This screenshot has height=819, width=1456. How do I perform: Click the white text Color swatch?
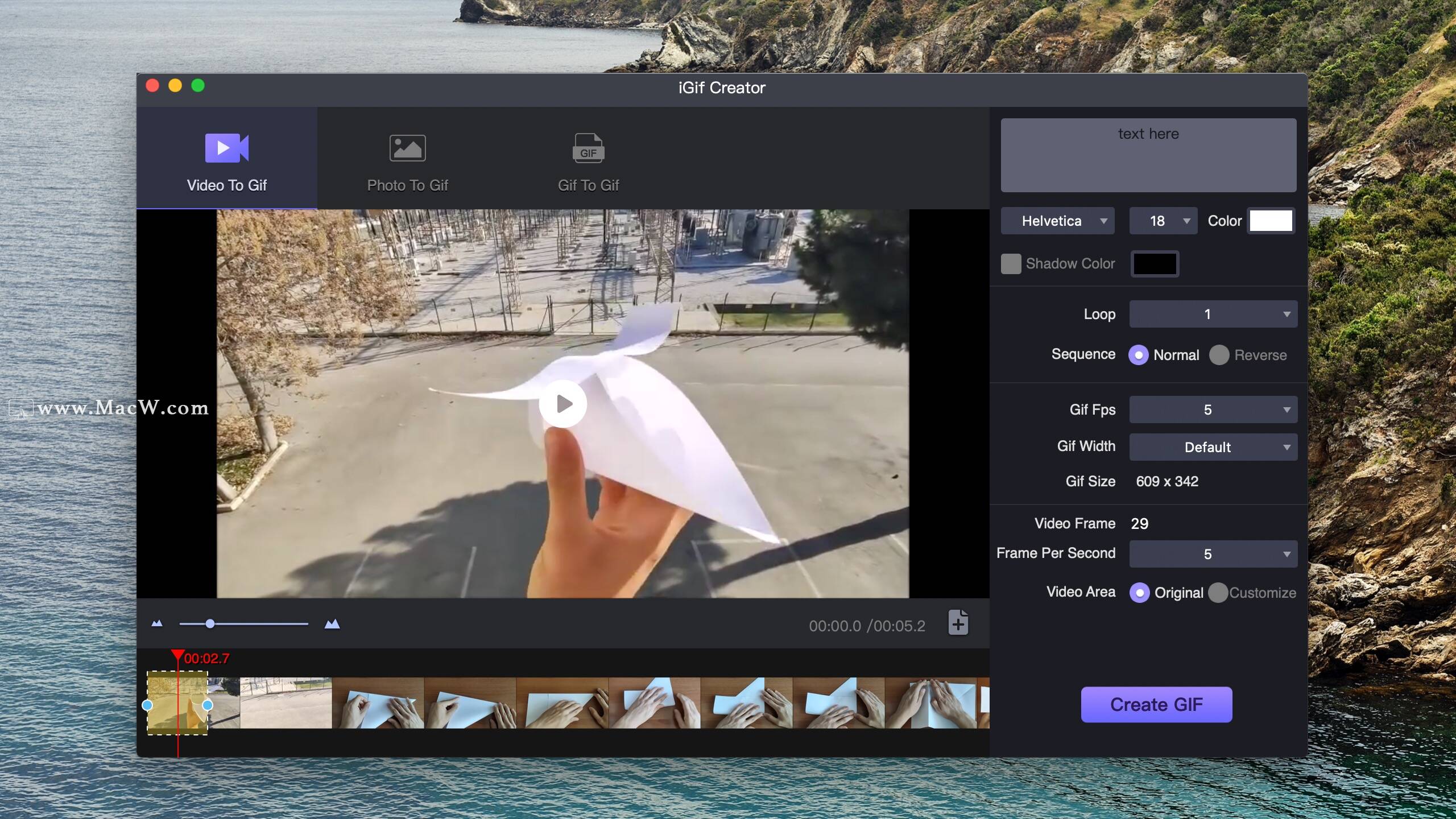1271,221
